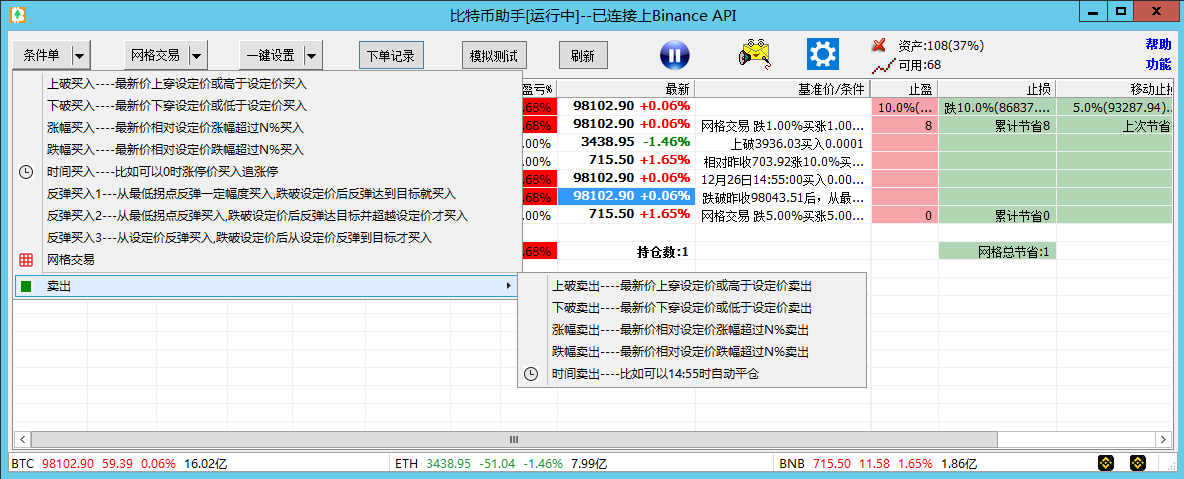
Task: Select 涨幅卖出 in the sell submenu
Action: tap(680, 330)
